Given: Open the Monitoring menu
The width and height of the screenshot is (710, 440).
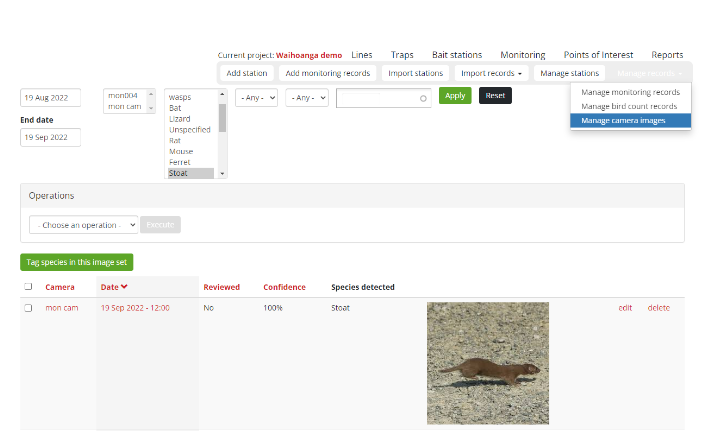Looking at the screenshot, I should point(523,55).
